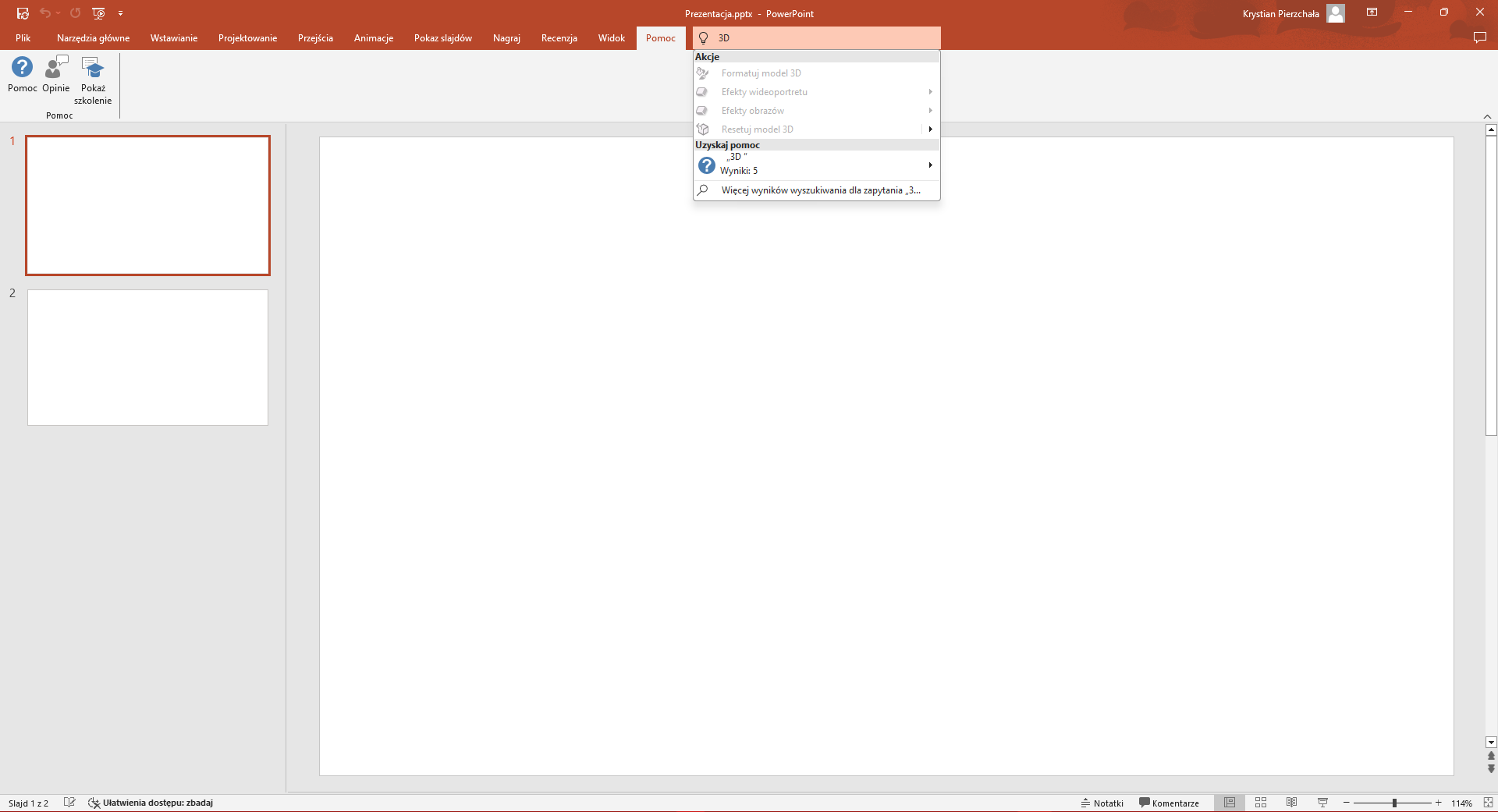Select Formatuj model 3D action
Image resolution: width=1498 pixels, height=812 pixels.
pyautogui.click(x=760, y=73)
